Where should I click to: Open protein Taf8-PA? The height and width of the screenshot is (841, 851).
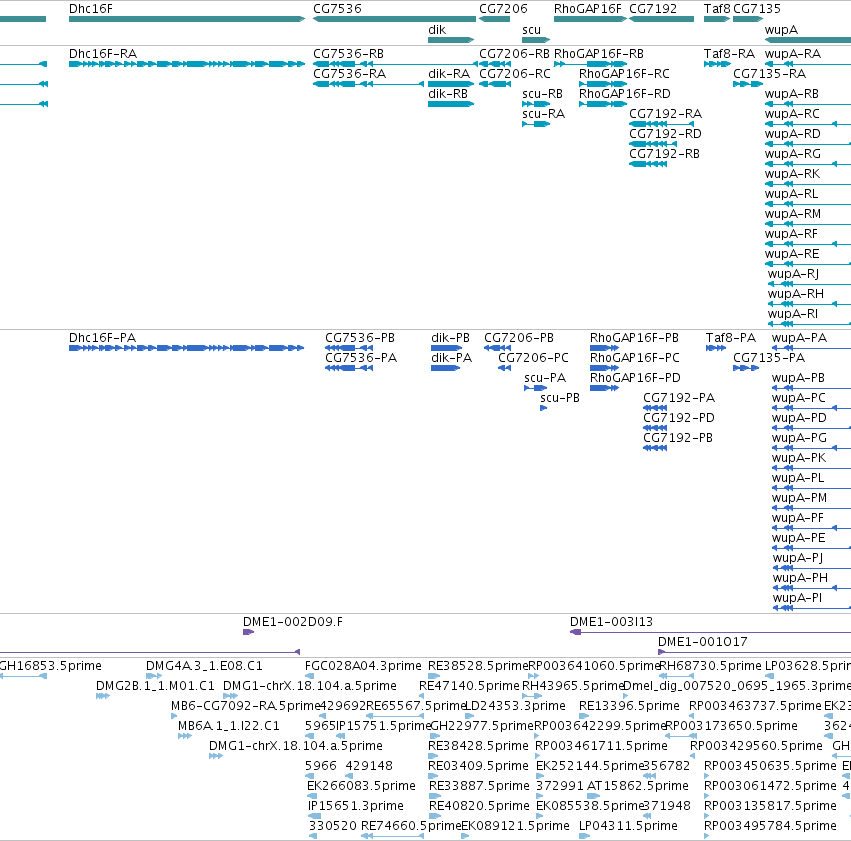pos(731,338)
